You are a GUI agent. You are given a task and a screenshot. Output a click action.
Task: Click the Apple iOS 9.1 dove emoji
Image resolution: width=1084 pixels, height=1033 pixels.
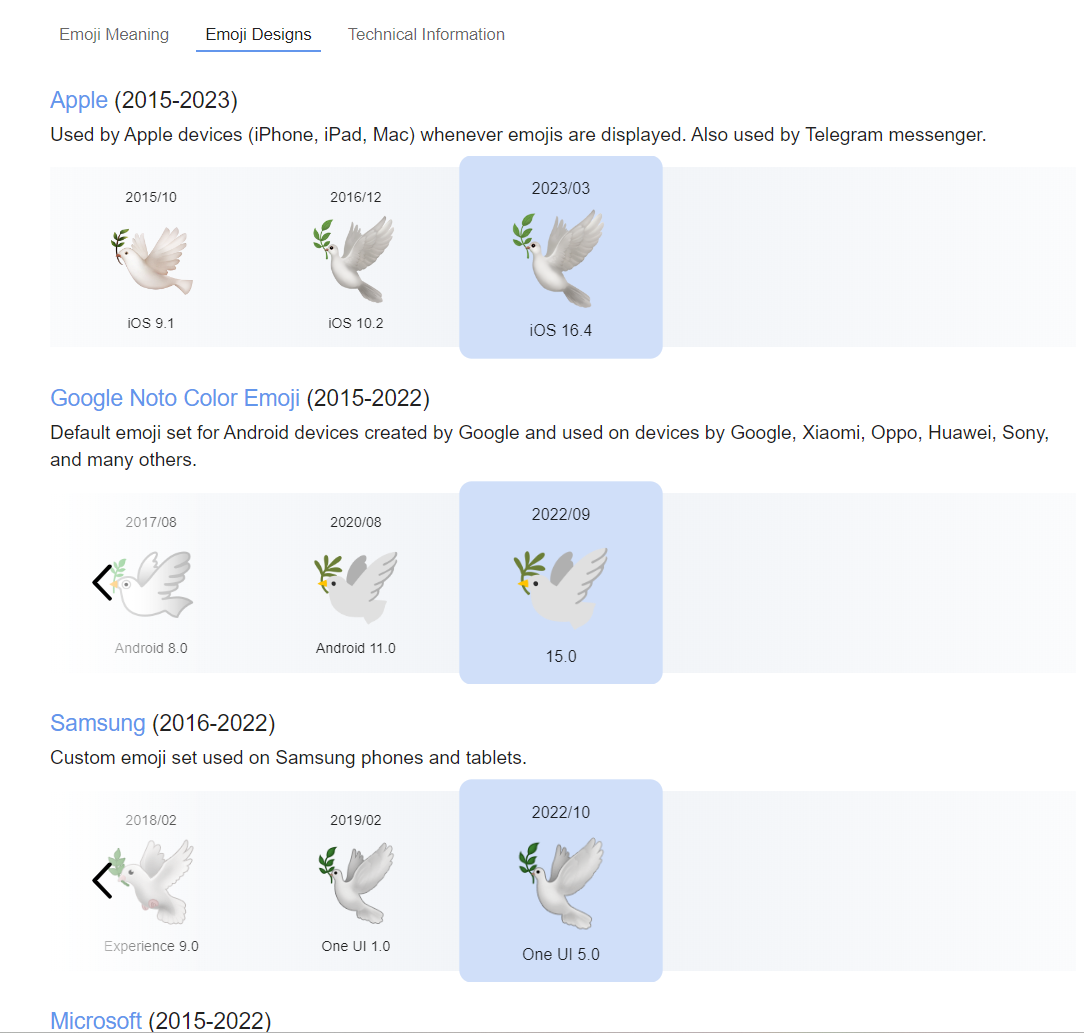[151, 260]
